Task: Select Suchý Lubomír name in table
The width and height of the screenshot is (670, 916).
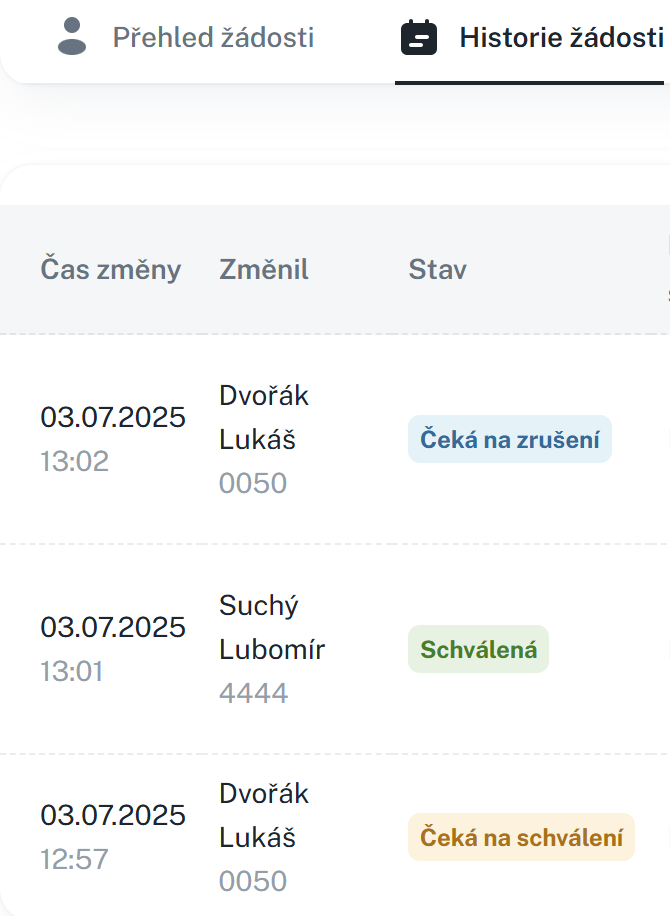Action: pyautogui.click(x=272, y=627)
